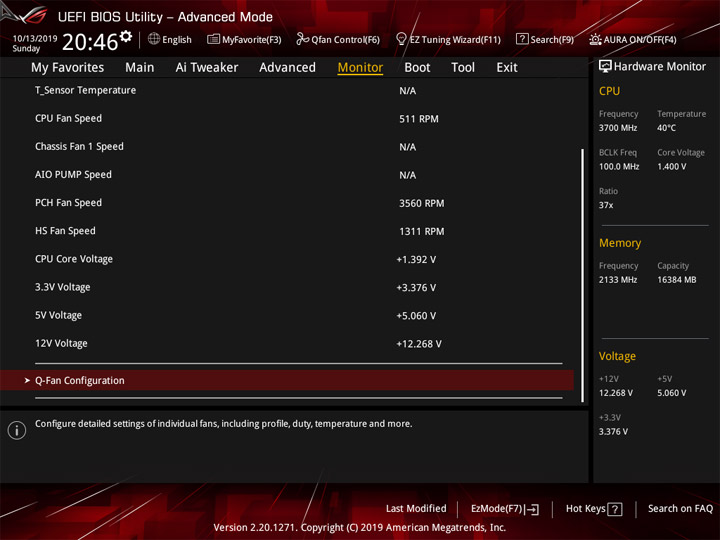Click the info icon beside the description
Viewport: 720px width, 540px height.
coord(17,430)
